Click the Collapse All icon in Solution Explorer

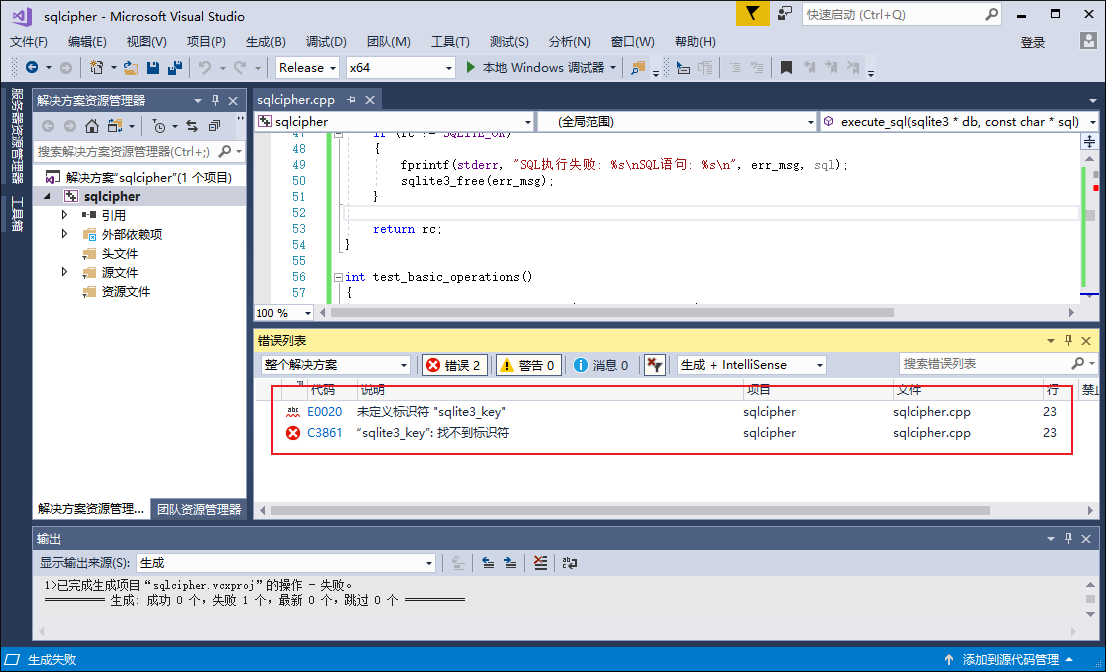tap(214, 126)
